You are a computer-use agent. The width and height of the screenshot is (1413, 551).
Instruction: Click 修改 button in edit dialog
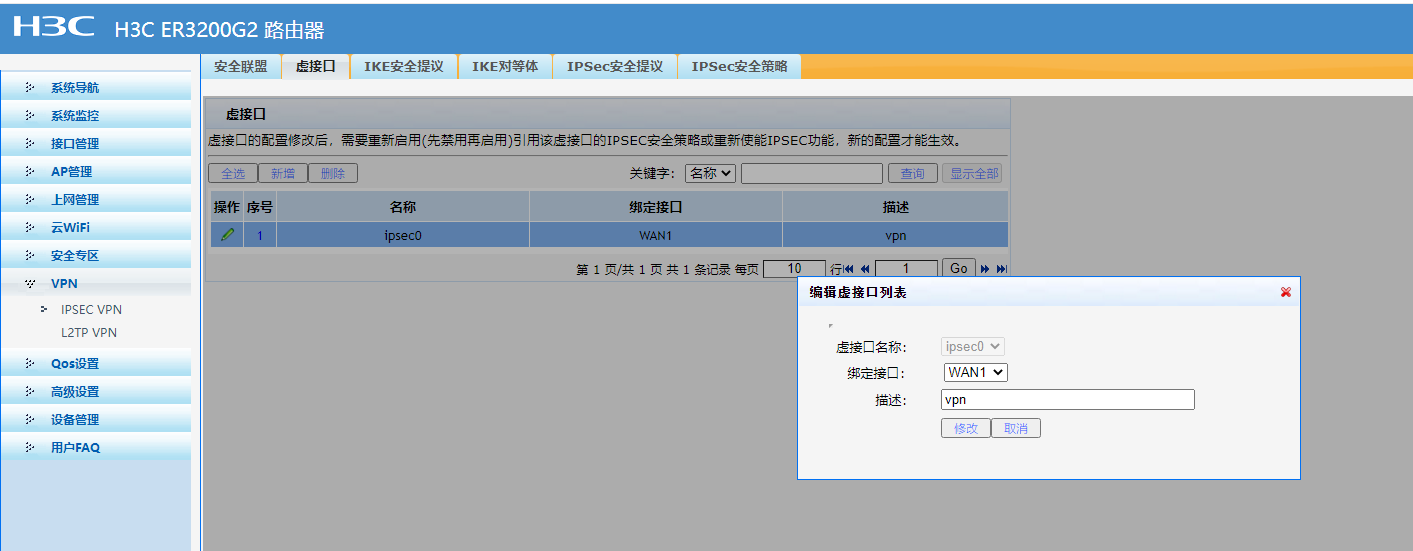click(x=966, y=428)
